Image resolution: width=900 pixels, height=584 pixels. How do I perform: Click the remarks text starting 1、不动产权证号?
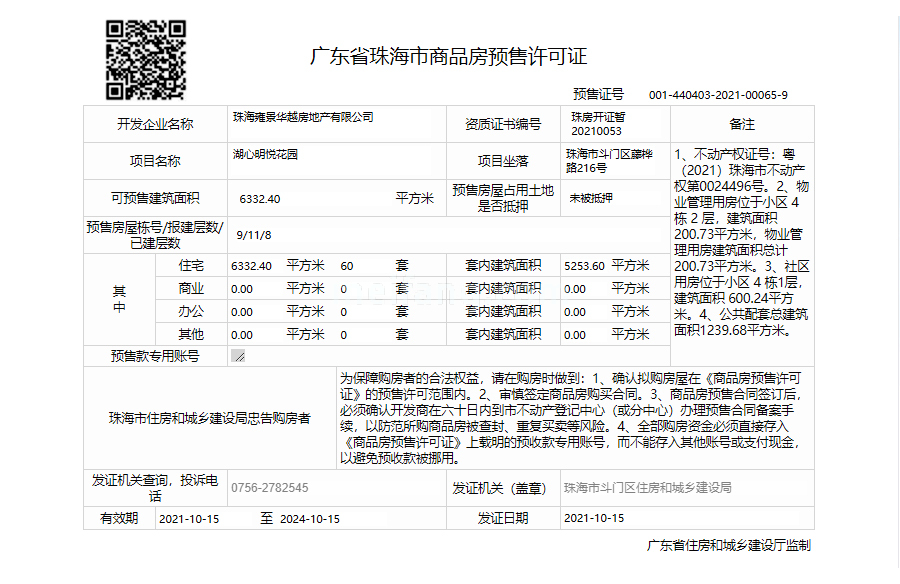click(x=742, y=242)
